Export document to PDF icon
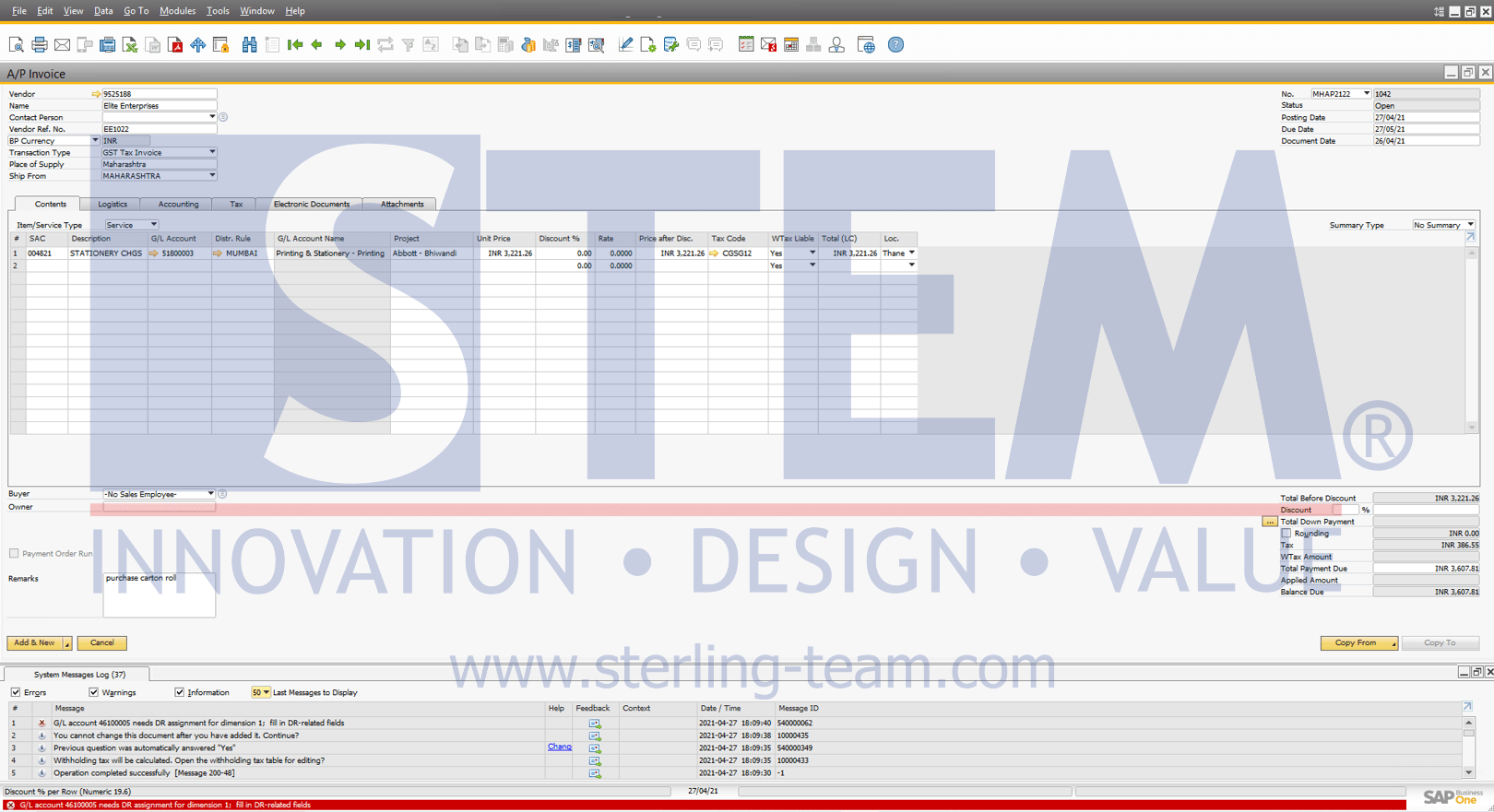The height and width of the screenshot is (812, 1494). (x=175, y=45)
